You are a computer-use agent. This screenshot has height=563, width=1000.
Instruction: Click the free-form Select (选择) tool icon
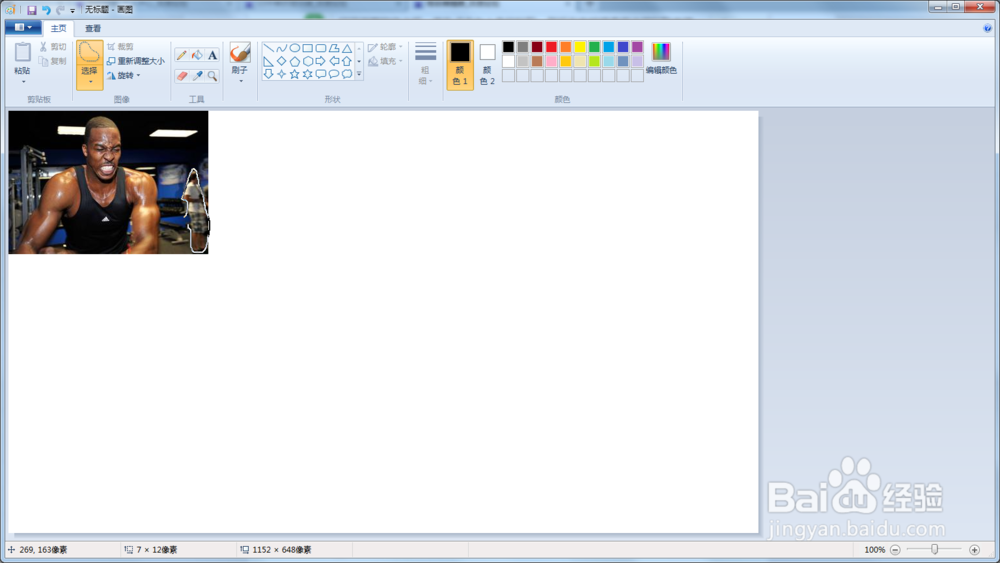pos(89,53)
